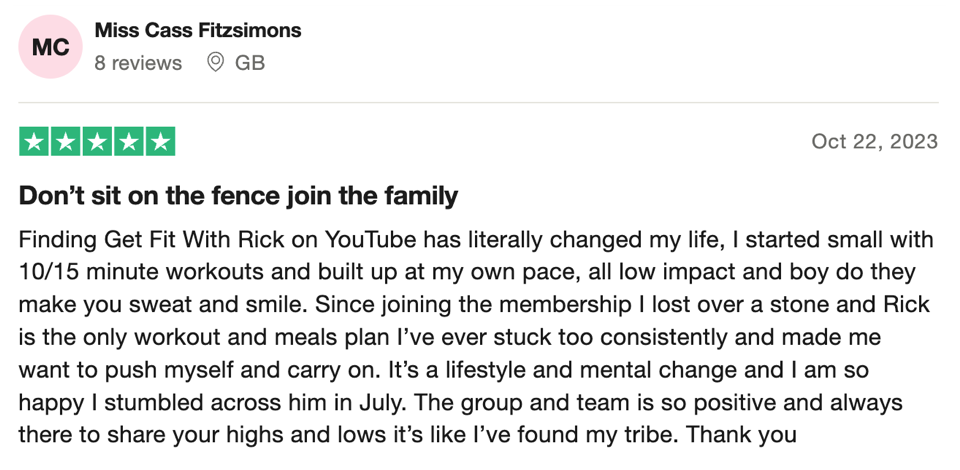
Task: Click the location pin icon
Action: tap(215, 62)
